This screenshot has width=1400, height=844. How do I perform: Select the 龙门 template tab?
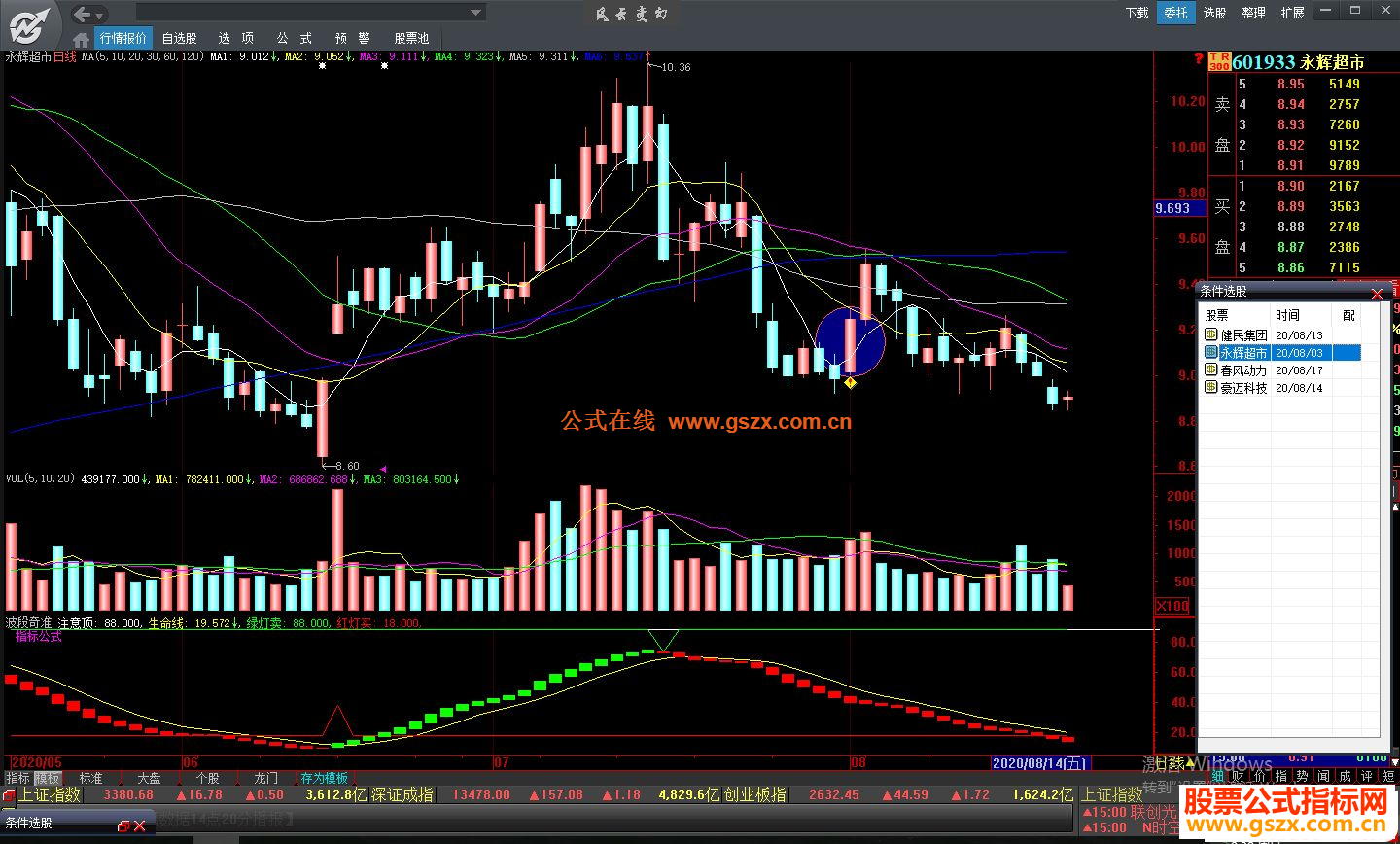pyautogui.click(x=265, y=779)
